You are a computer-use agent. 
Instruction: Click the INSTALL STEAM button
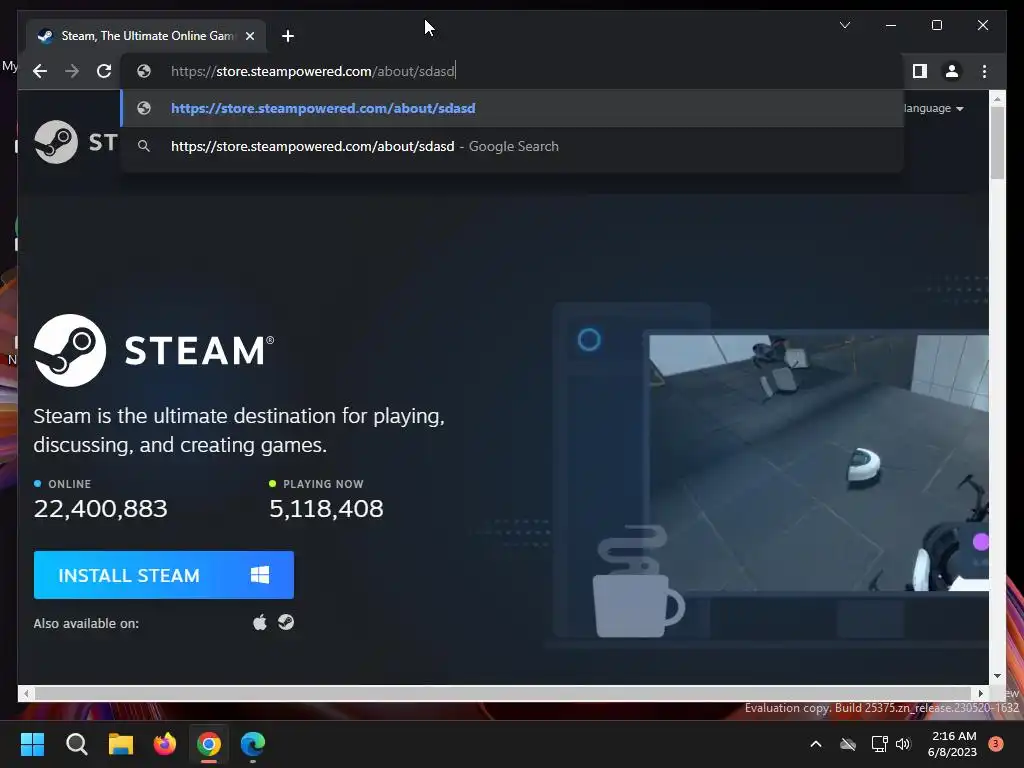[164, 575]
